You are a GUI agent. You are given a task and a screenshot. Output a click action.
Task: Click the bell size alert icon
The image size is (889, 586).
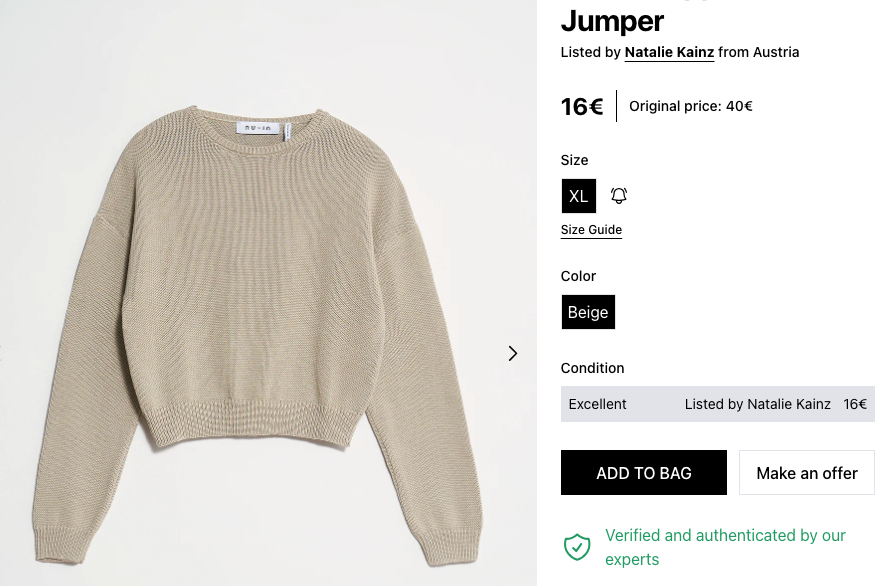point(619,196)
